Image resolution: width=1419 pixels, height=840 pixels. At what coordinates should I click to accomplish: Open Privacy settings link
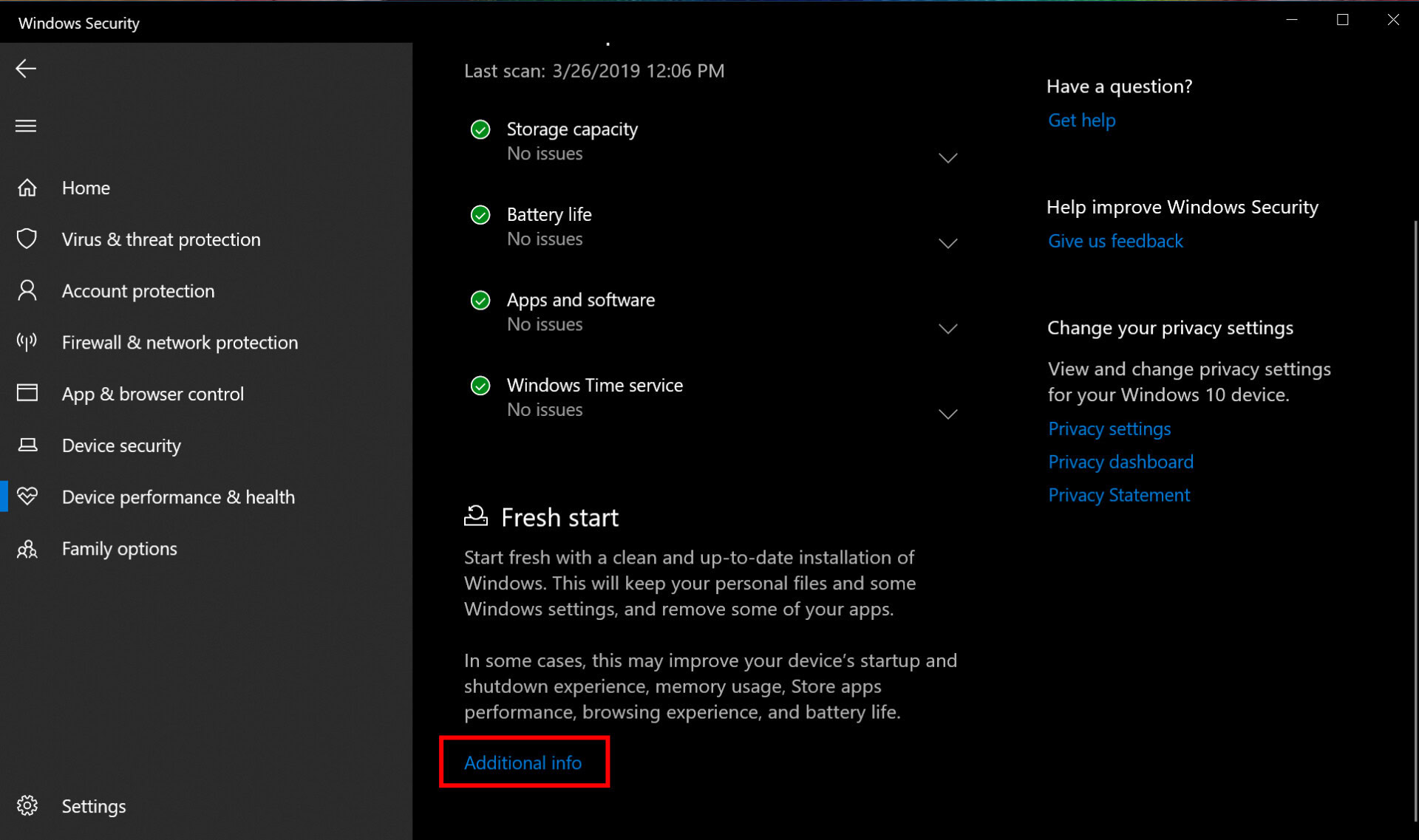[x=1108, y=428]
